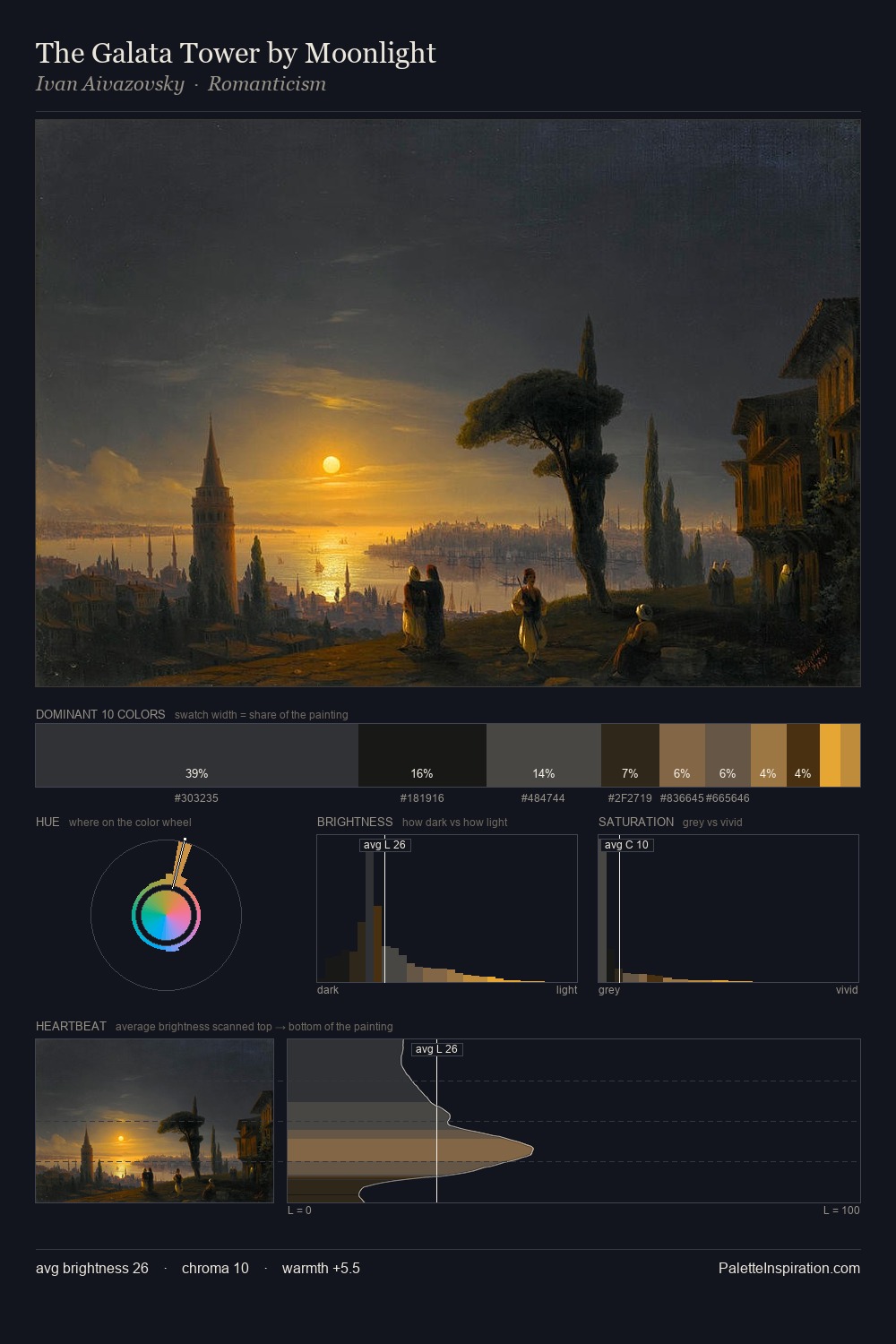This screenshot has width=896, height=1344.
Task: Click the hex code "#836645"
Action: pos(682,798)
